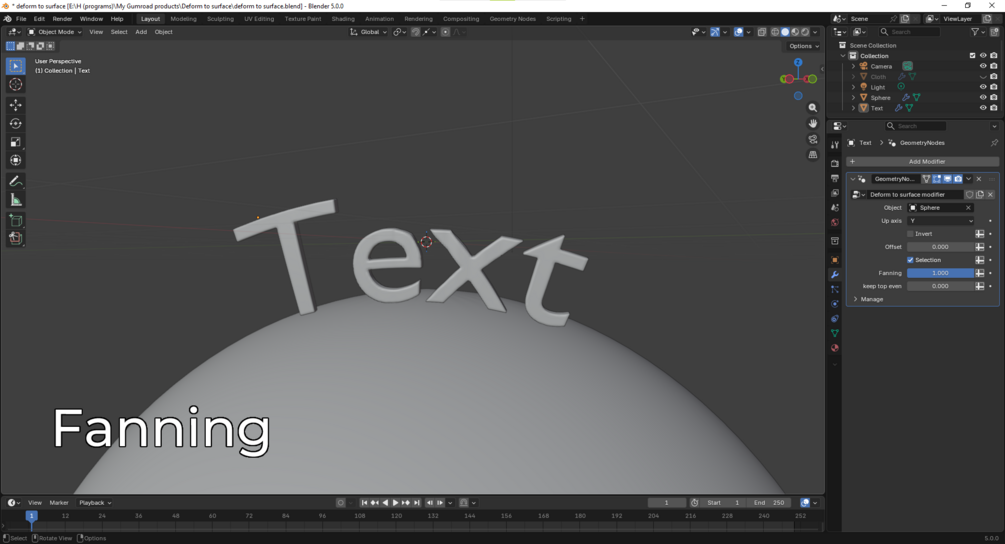
Task: Select the Add Cube tool
Action: (16, 220)
